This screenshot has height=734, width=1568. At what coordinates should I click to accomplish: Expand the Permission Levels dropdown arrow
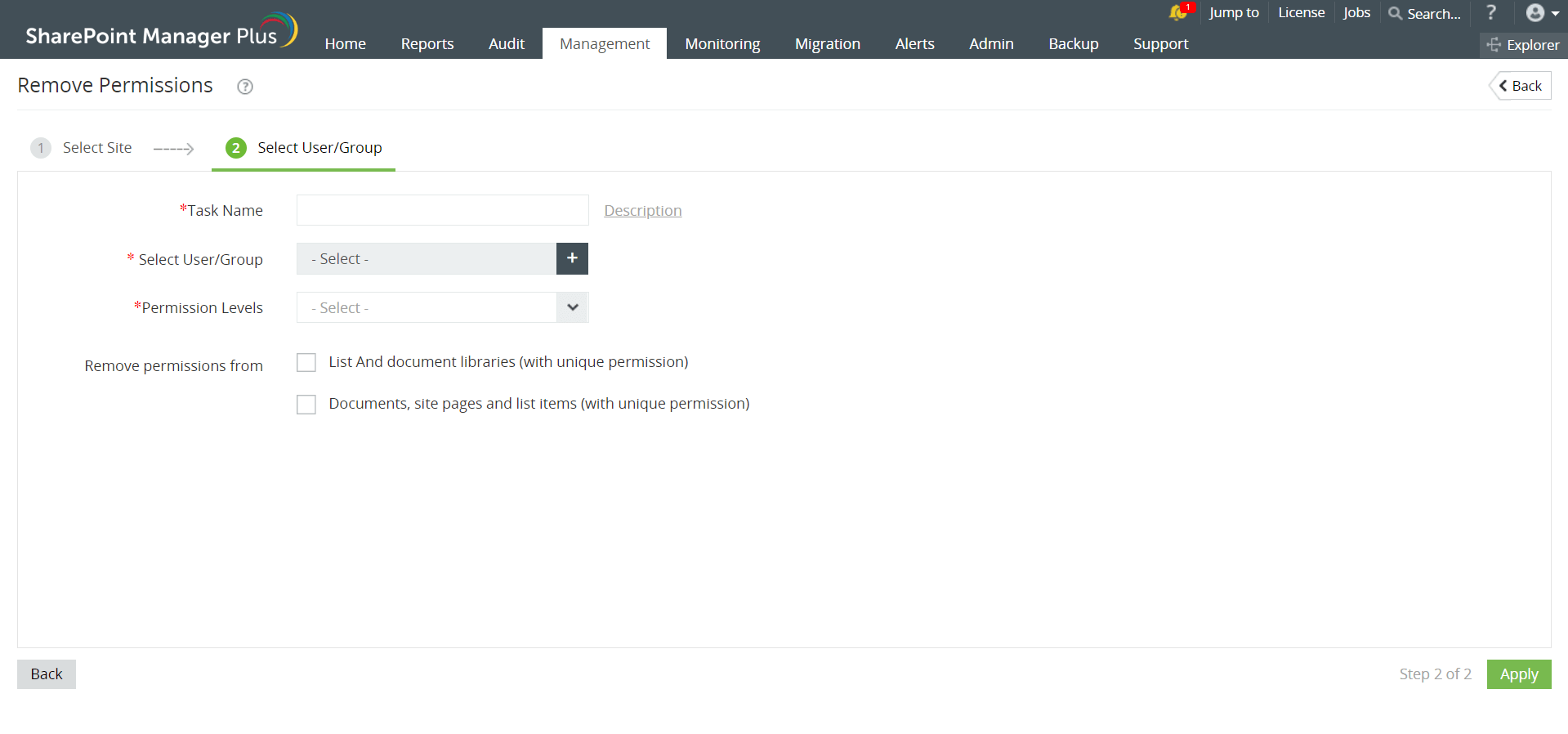(x=572, y=307)
